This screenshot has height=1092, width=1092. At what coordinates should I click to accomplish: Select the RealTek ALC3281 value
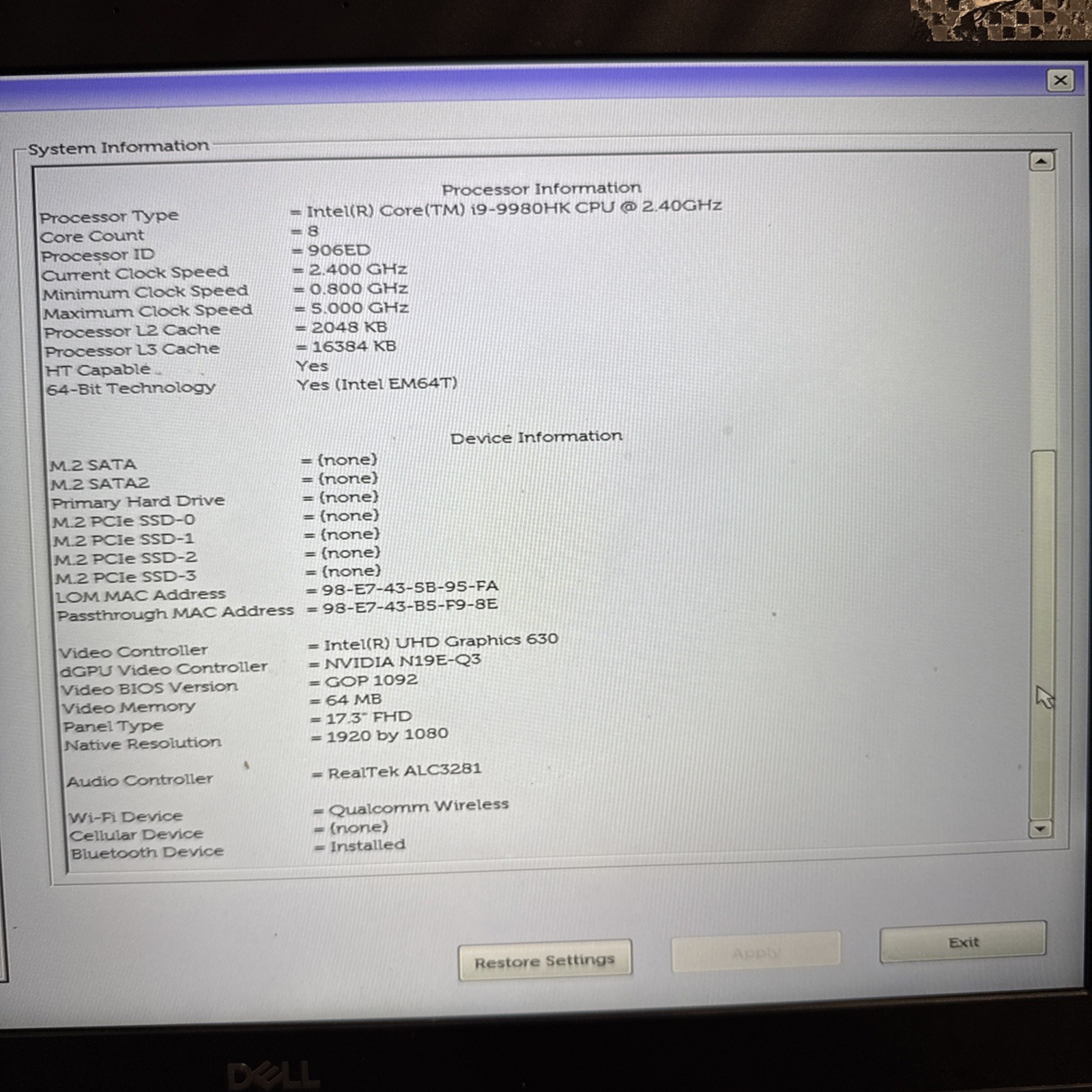point(405,771)
